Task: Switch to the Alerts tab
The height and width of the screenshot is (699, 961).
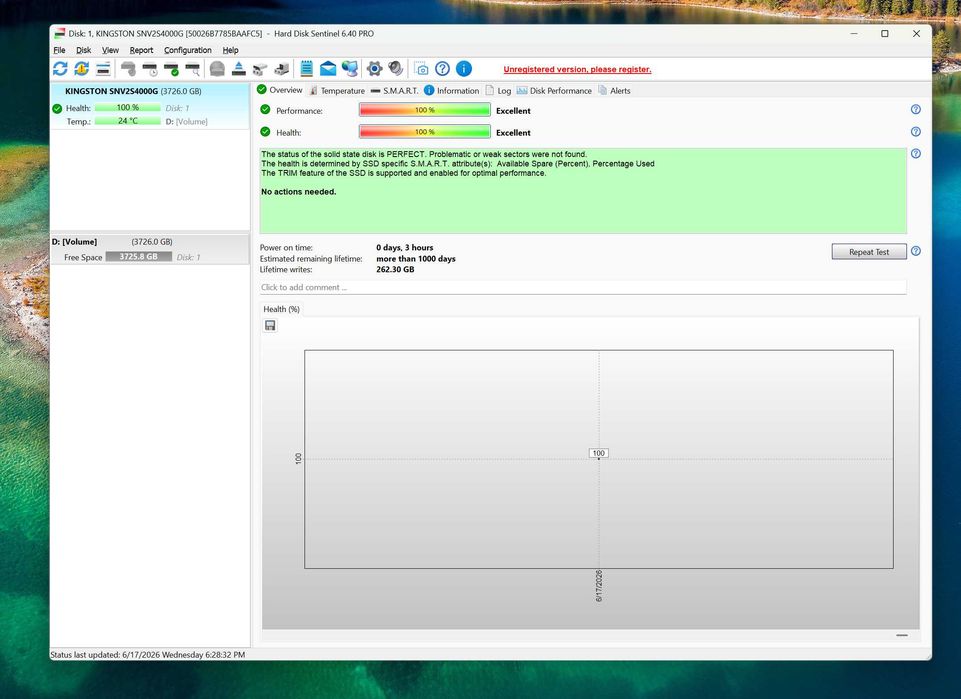Action: pyautogui.click(x=615, y=91)
